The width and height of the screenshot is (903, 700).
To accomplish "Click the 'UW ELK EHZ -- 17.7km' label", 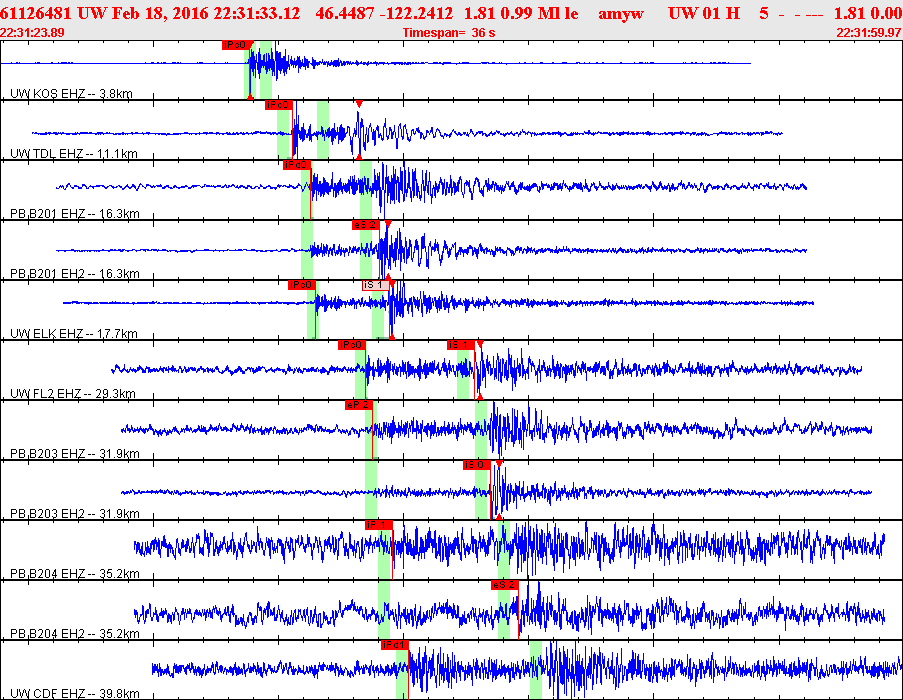I will [74, 333].
